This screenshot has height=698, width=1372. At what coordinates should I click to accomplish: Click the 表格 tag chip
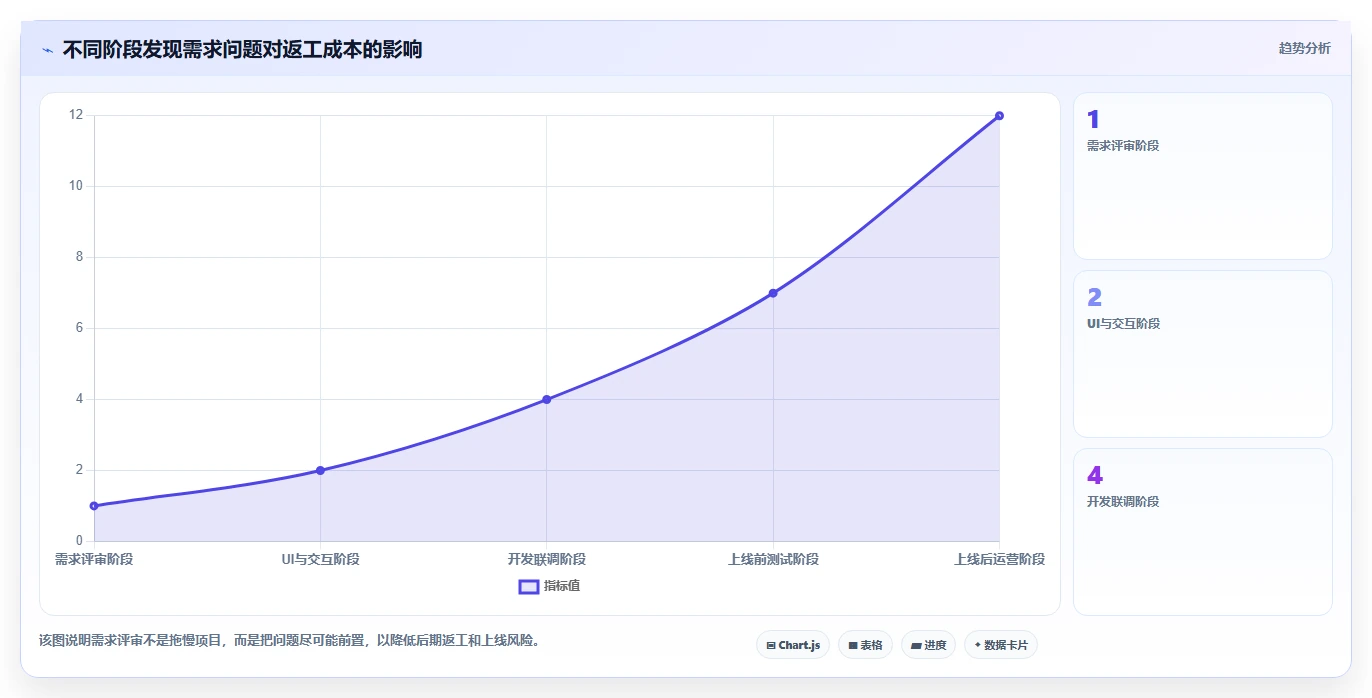[x=865, y=645]
